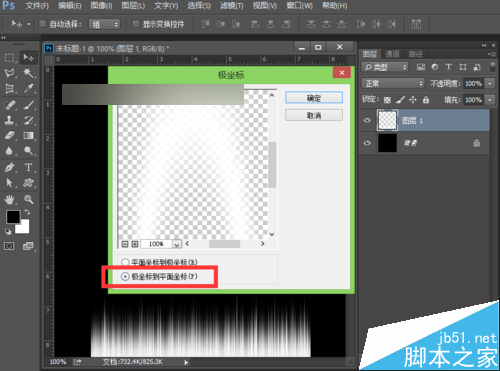Open the 不透明度 slider dropdown

pyautogui.click(x=490, y=83)
